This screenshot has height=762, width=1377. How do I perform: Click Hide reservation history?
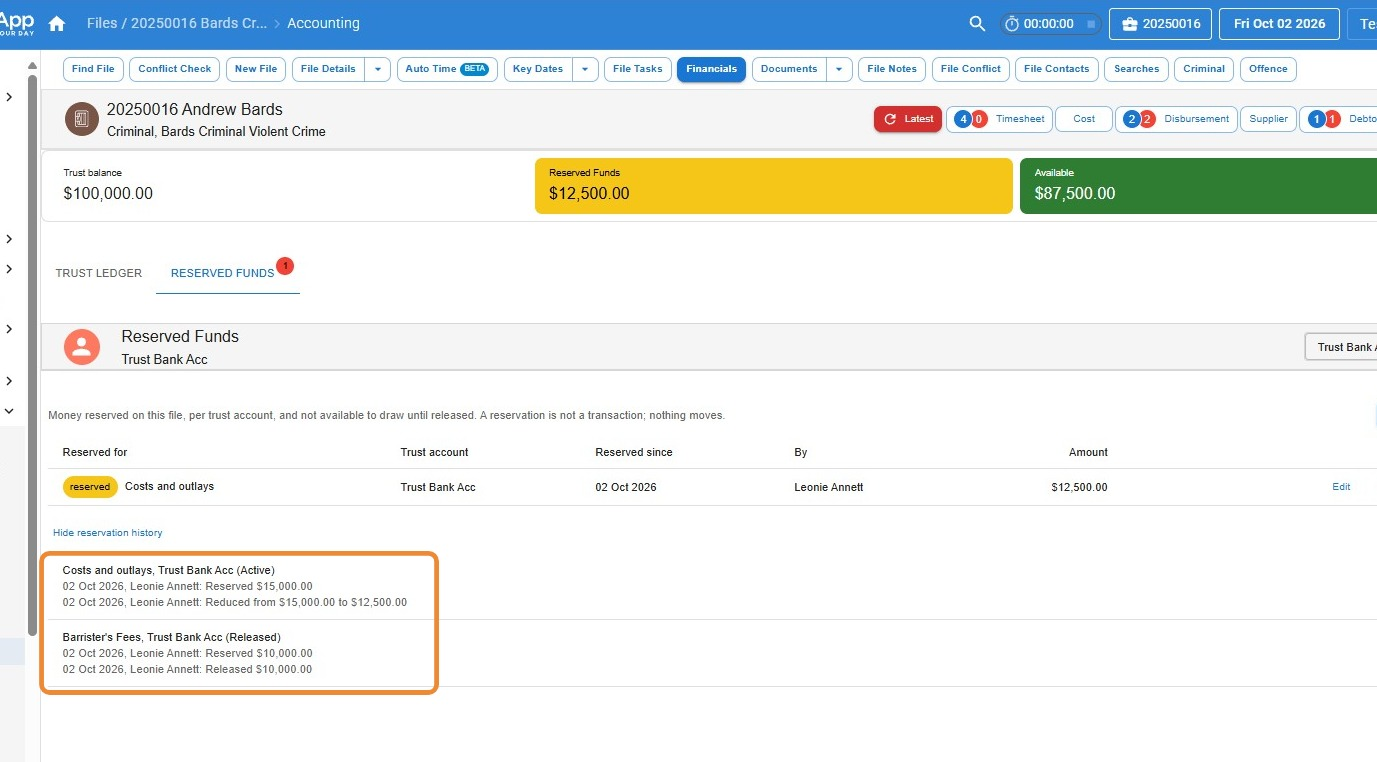pyautogui.click(x=107, y=533)
